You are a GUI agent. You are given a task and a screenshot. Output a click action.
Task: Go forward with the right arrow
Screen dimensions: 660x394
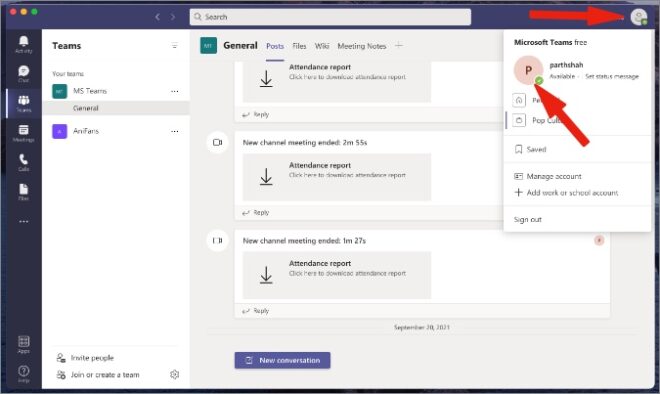tap(173, 17)
